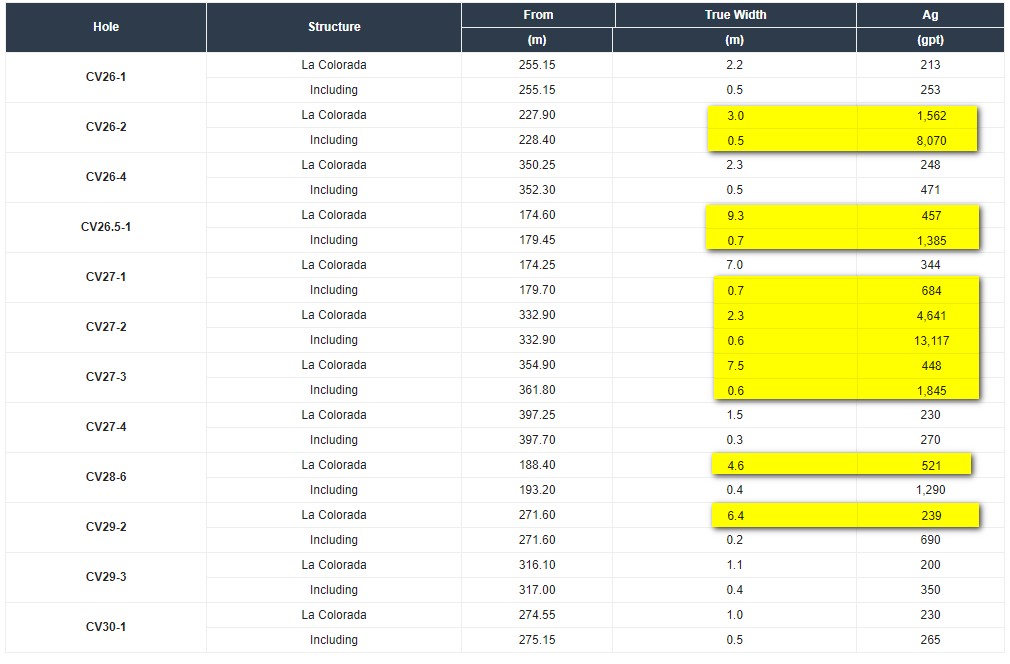Select the highlighted 9.3 true width cell
Image resolution: width=1010 pixels, height=664 pixels.
click(736, 216)
